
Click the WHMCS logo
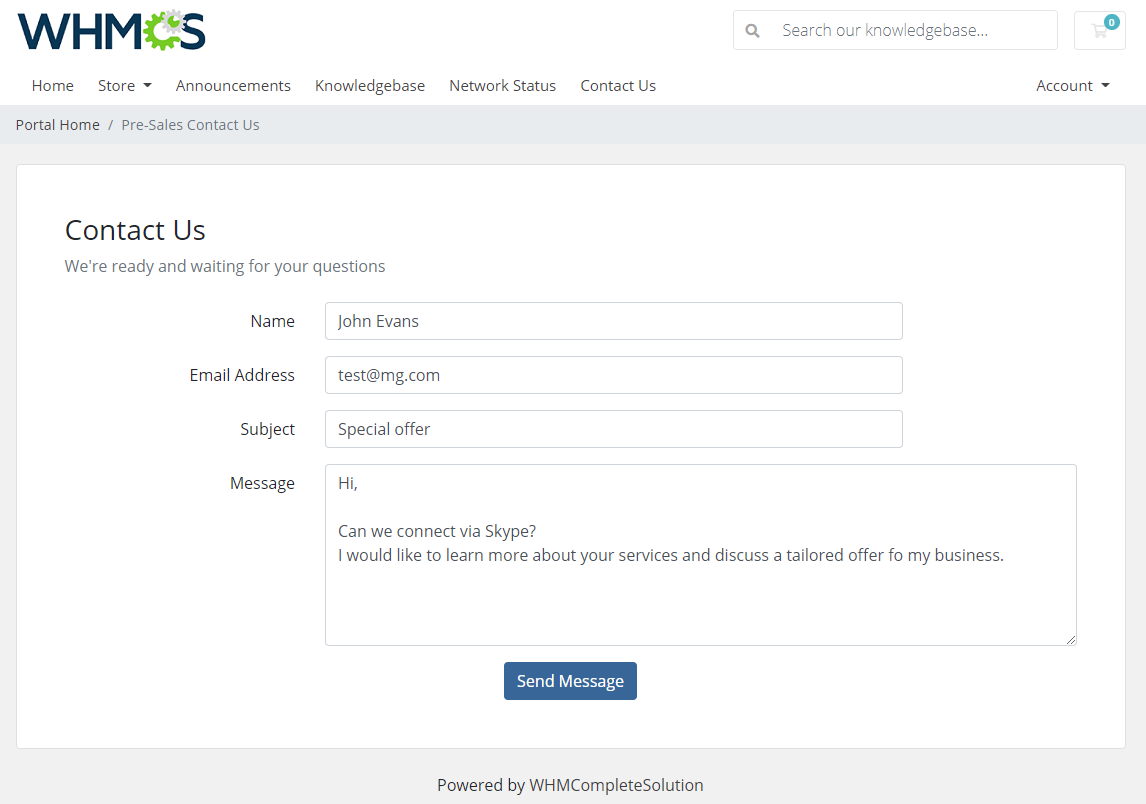coord(110,31)
